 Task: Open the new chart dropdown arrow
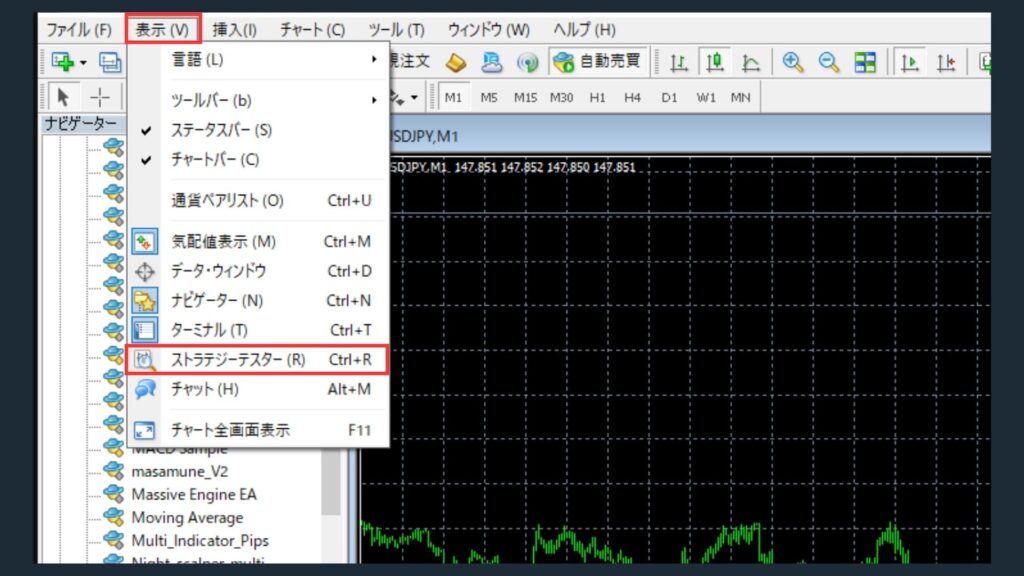[84, 63]
